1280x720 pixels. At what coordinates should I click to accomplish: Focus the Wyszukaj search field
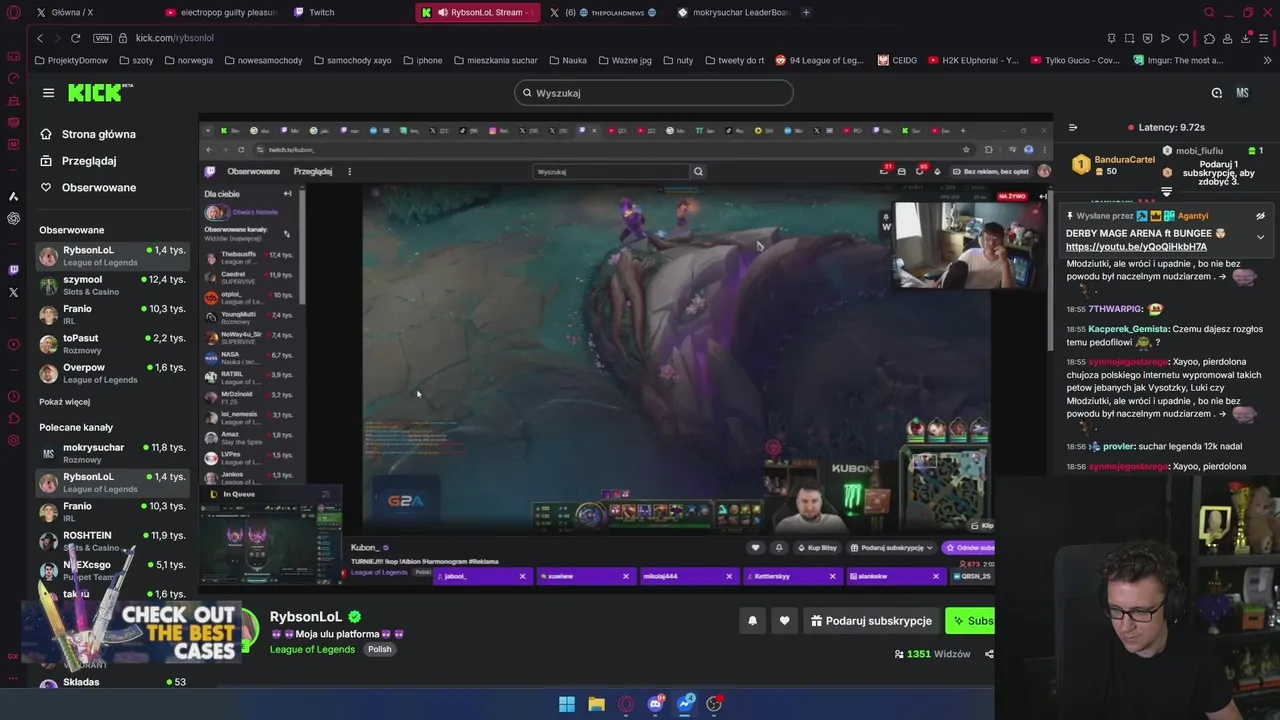click(x=654, y=93)
